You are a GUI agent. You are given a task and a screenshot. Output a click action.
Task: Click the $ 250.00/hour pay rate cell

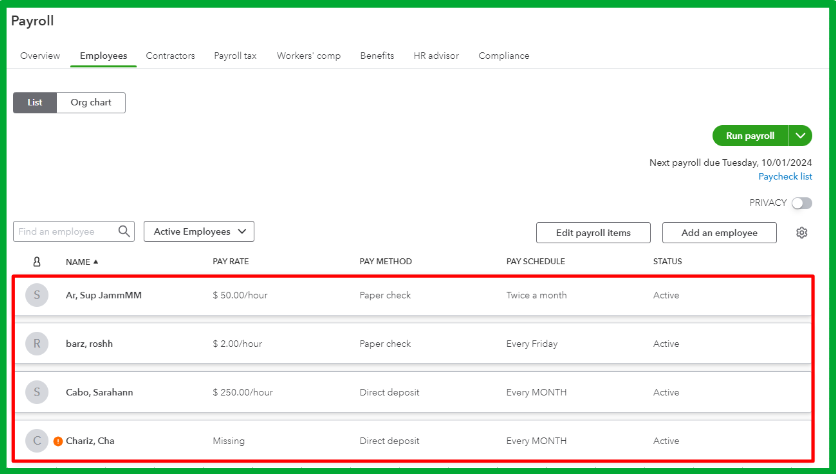tap(243, 392)
